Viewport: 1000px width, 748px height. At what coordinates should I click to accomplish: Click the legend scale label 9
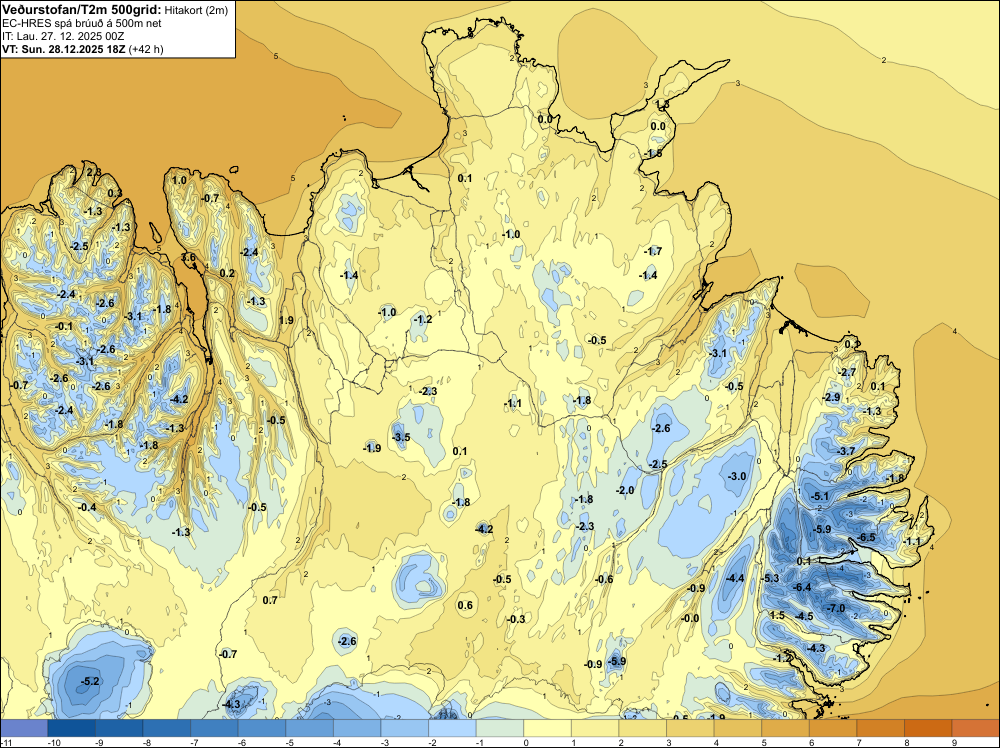954,743
